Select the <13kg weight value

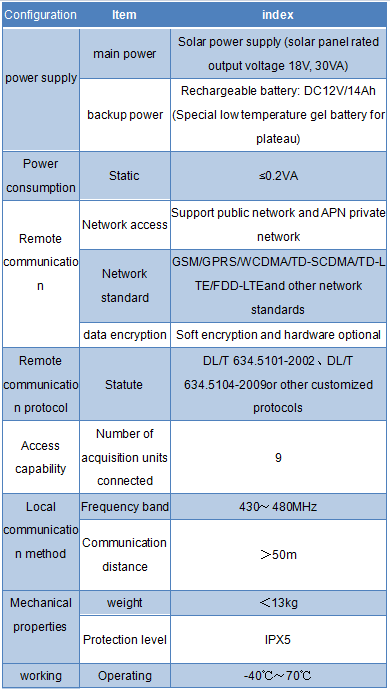click(278, 603)
